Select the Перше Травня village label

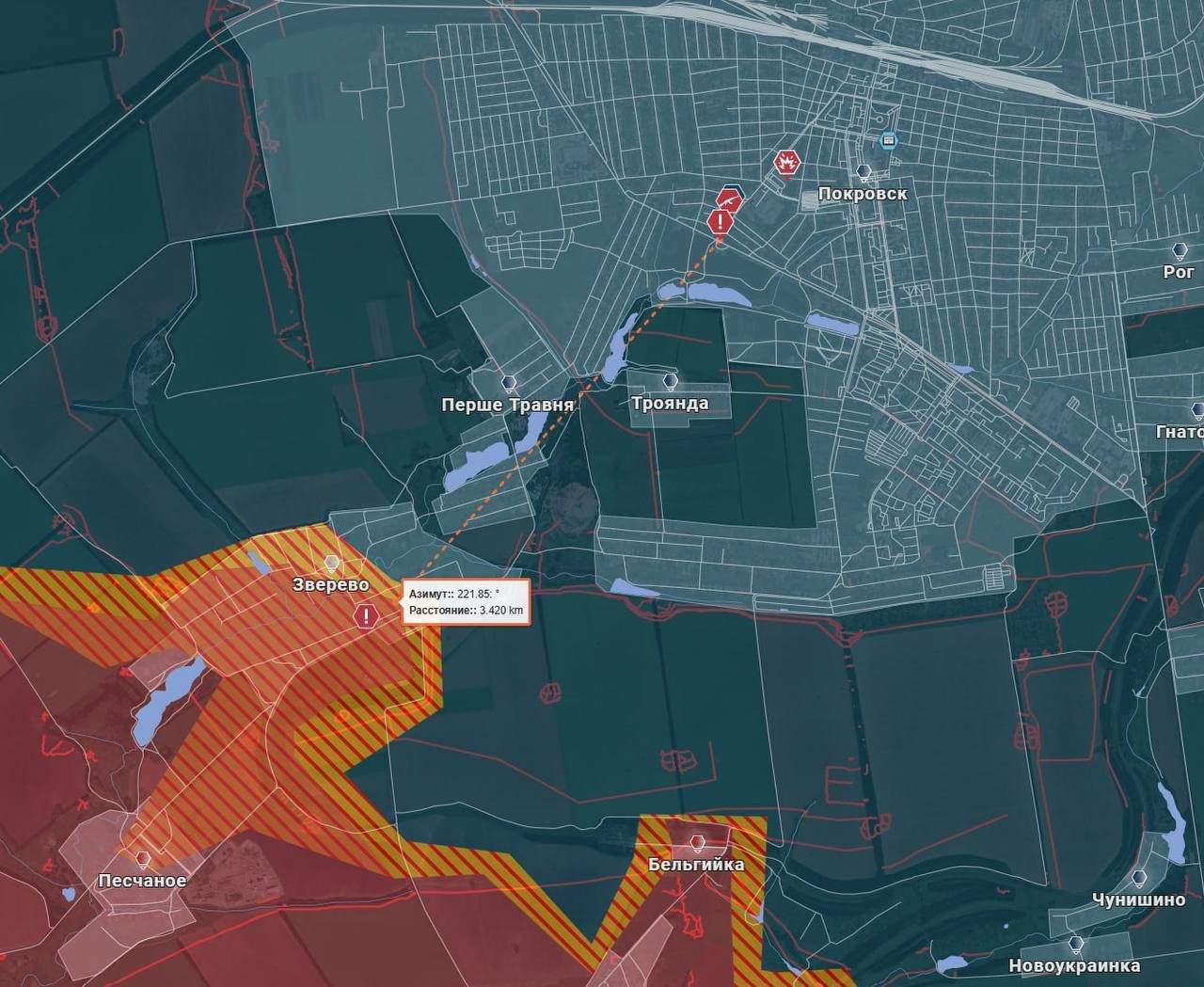(x=508, y=406)
